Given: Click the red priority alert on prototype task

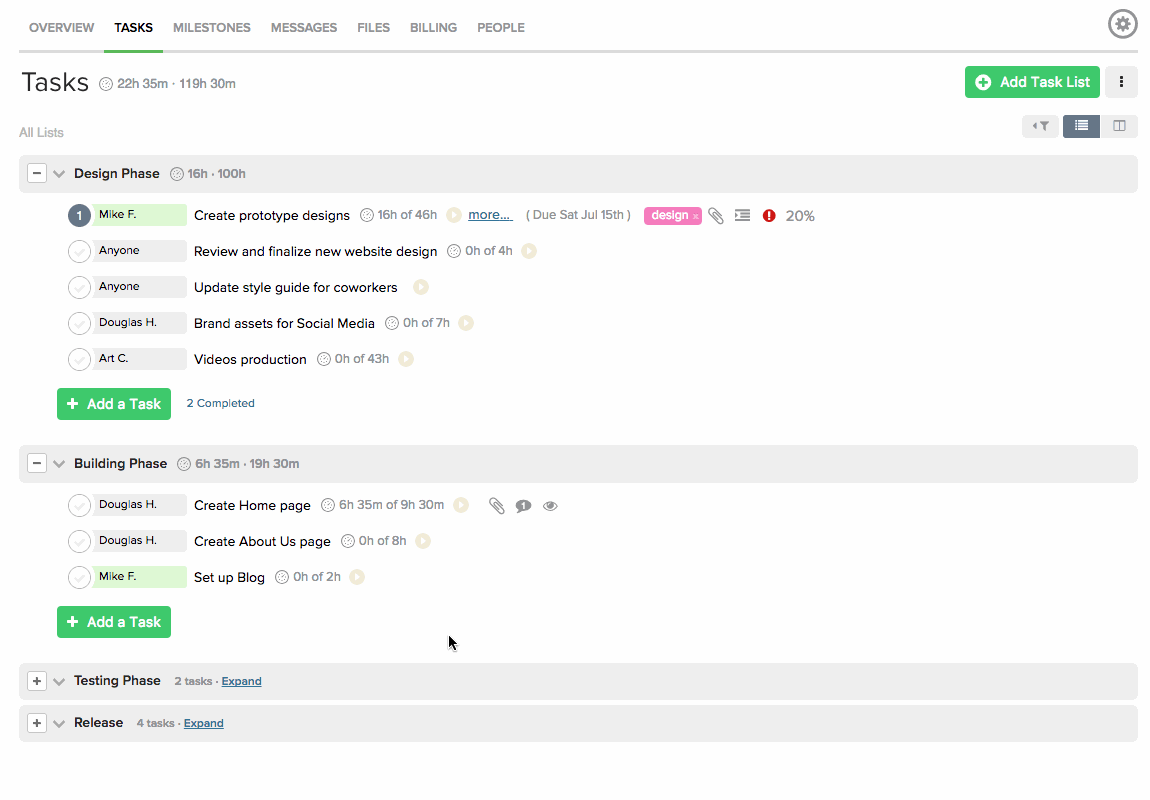Looking at the screenshot, I should (x=769, y=215).
